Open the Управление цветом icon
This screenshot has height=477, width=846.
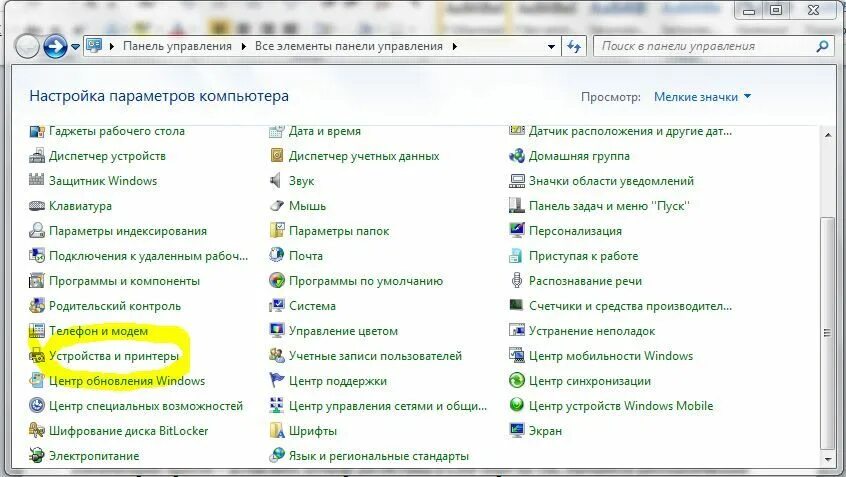(276, 331)
